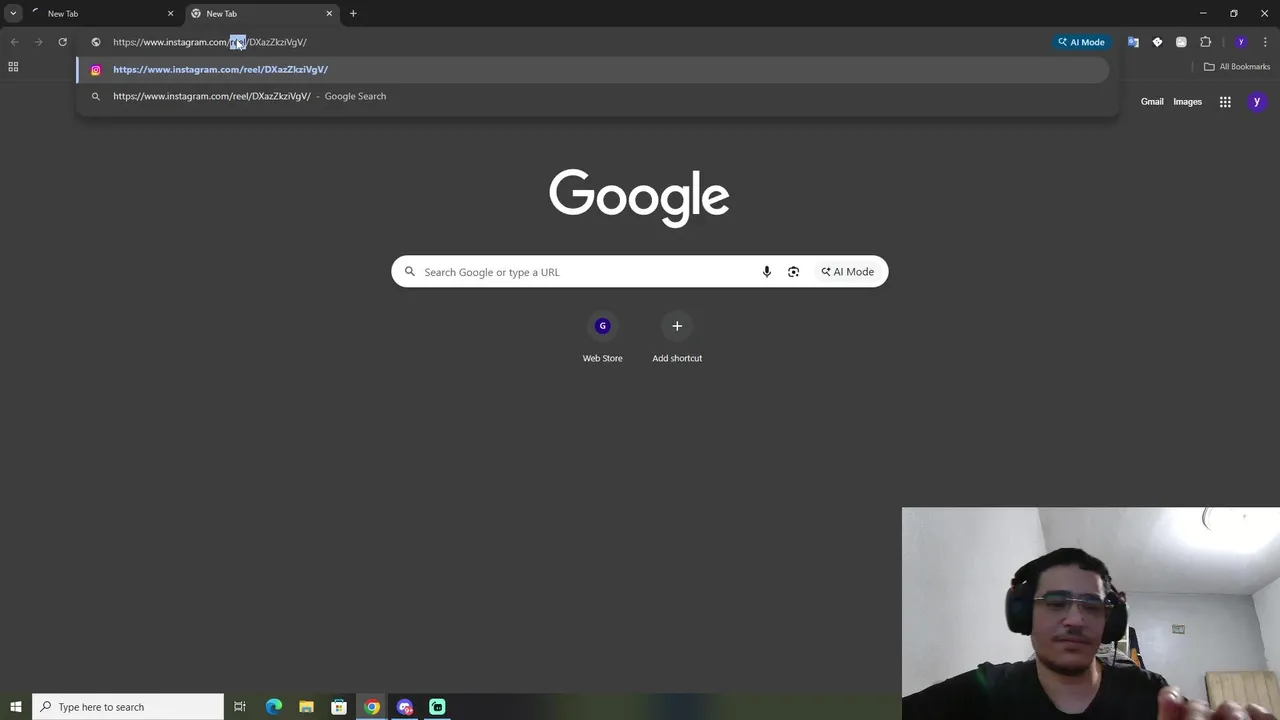
Task: Open the Extensions puzzle-piece menu
Action: point(1205,42)
